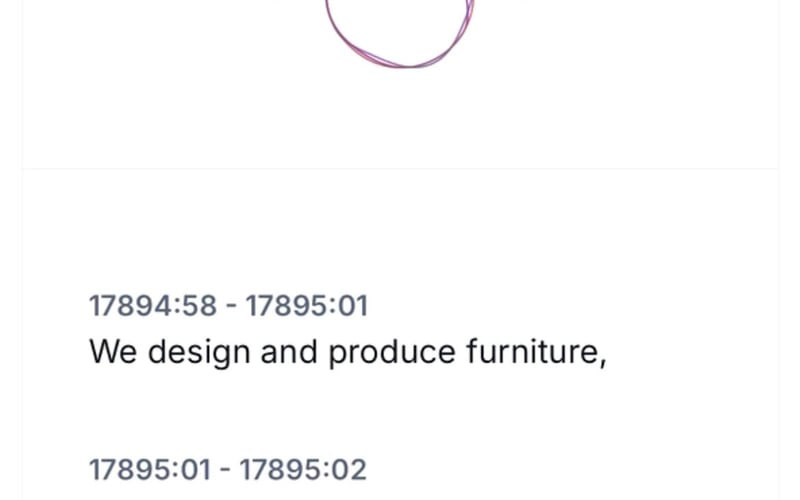Click the word 'and' in the transcript
Screen dimensions: 800x500
click(289, 351)
